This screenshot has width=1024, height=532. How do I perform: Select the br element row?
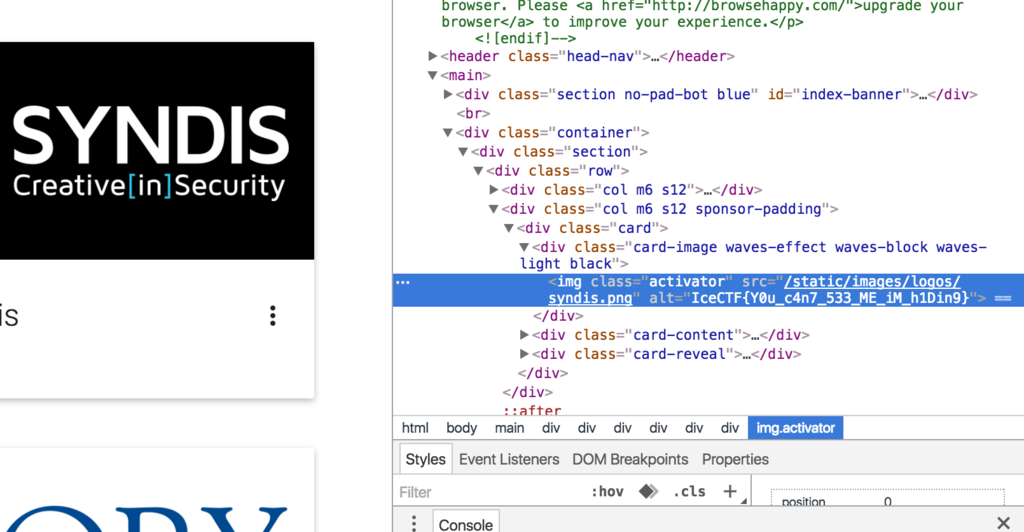click(x=473, y=114)
